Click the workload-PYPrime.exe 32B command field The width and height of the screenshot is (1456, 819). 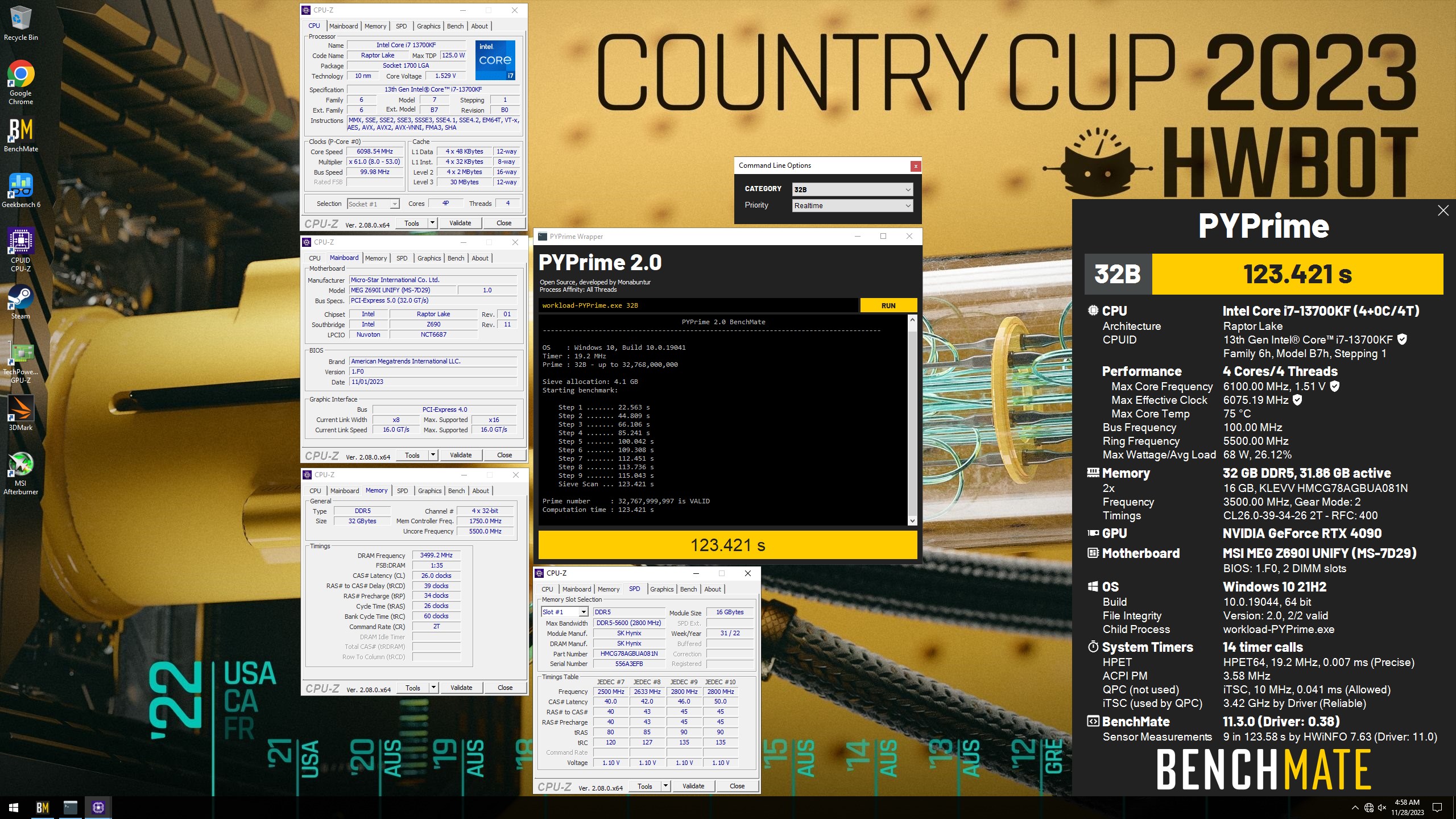698,305
